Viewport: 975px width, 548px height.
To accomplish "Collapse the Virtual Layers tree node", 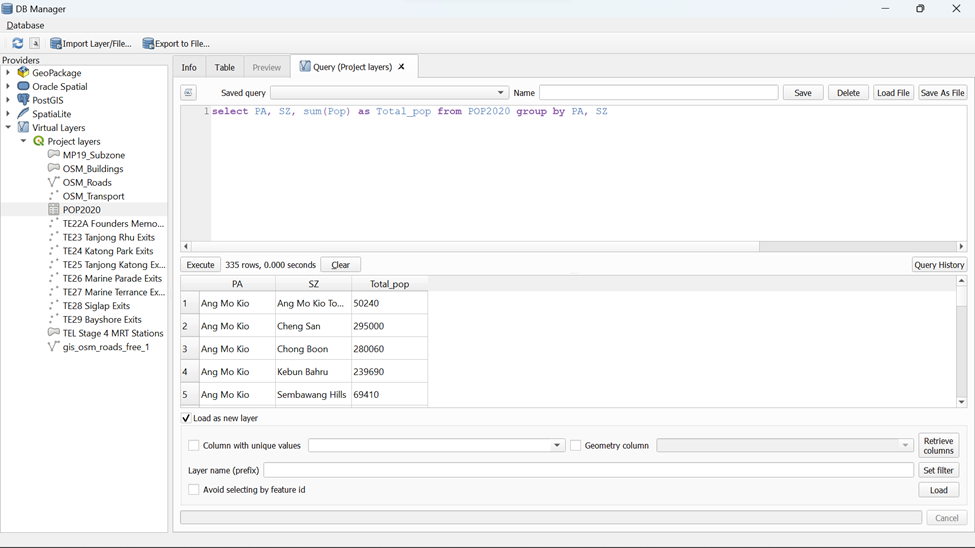I will coord(8,128).
